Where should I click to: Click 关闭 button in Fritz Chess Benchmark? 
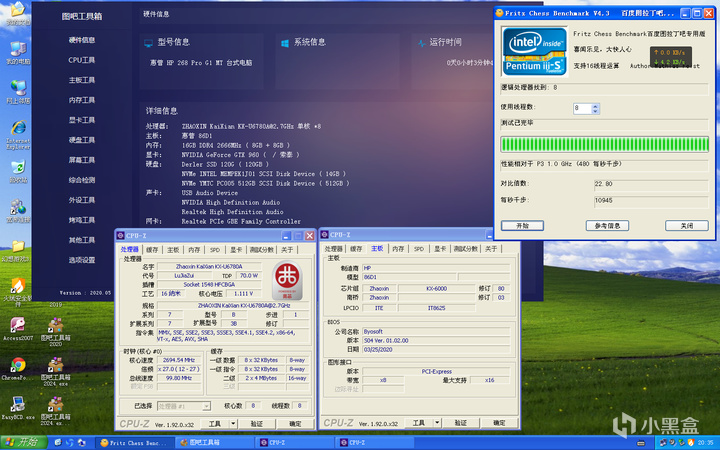coord(687,225)
